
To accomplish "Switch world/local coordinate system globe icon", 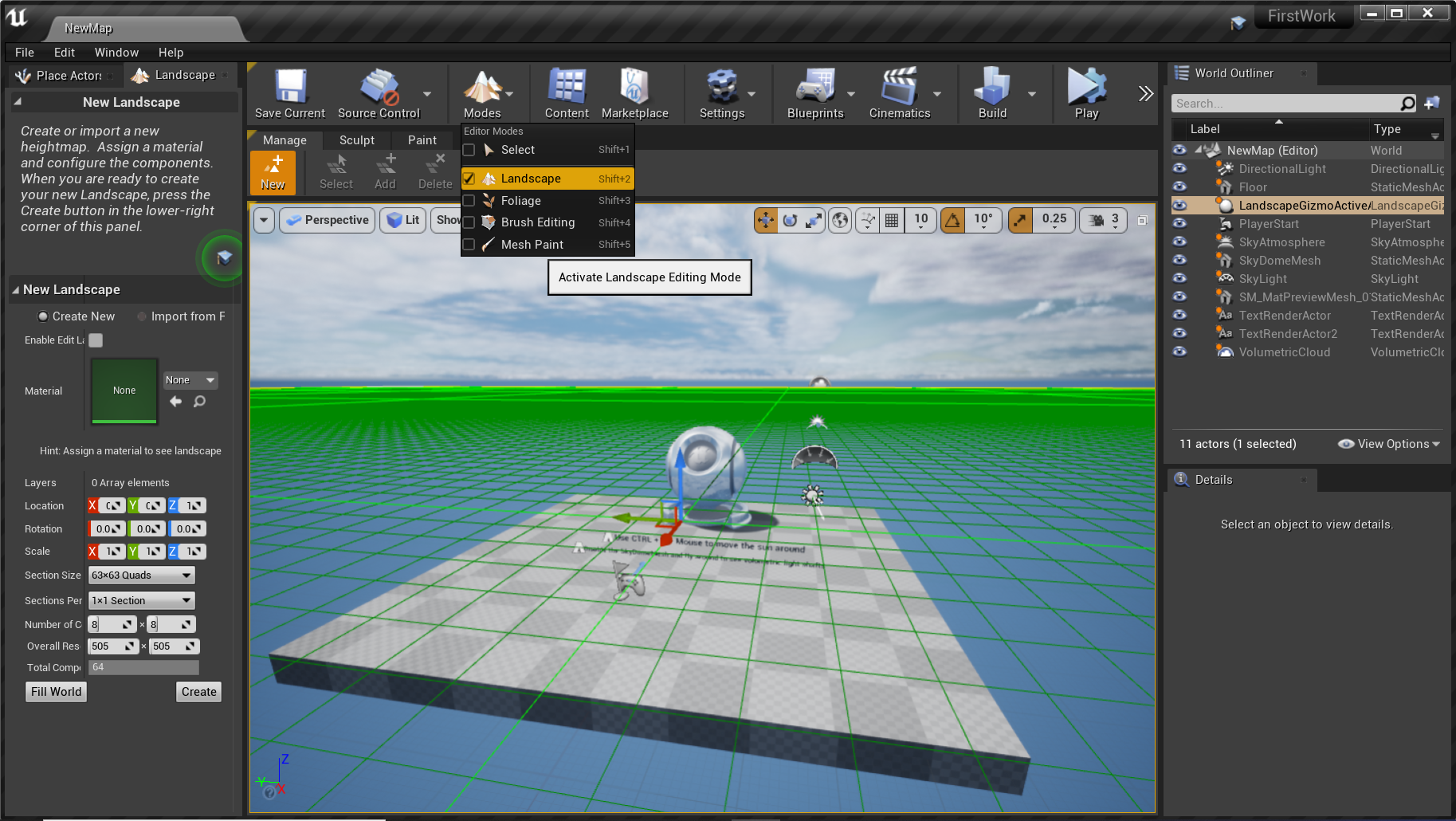I will pyautogui.click(x=840, y=220).
